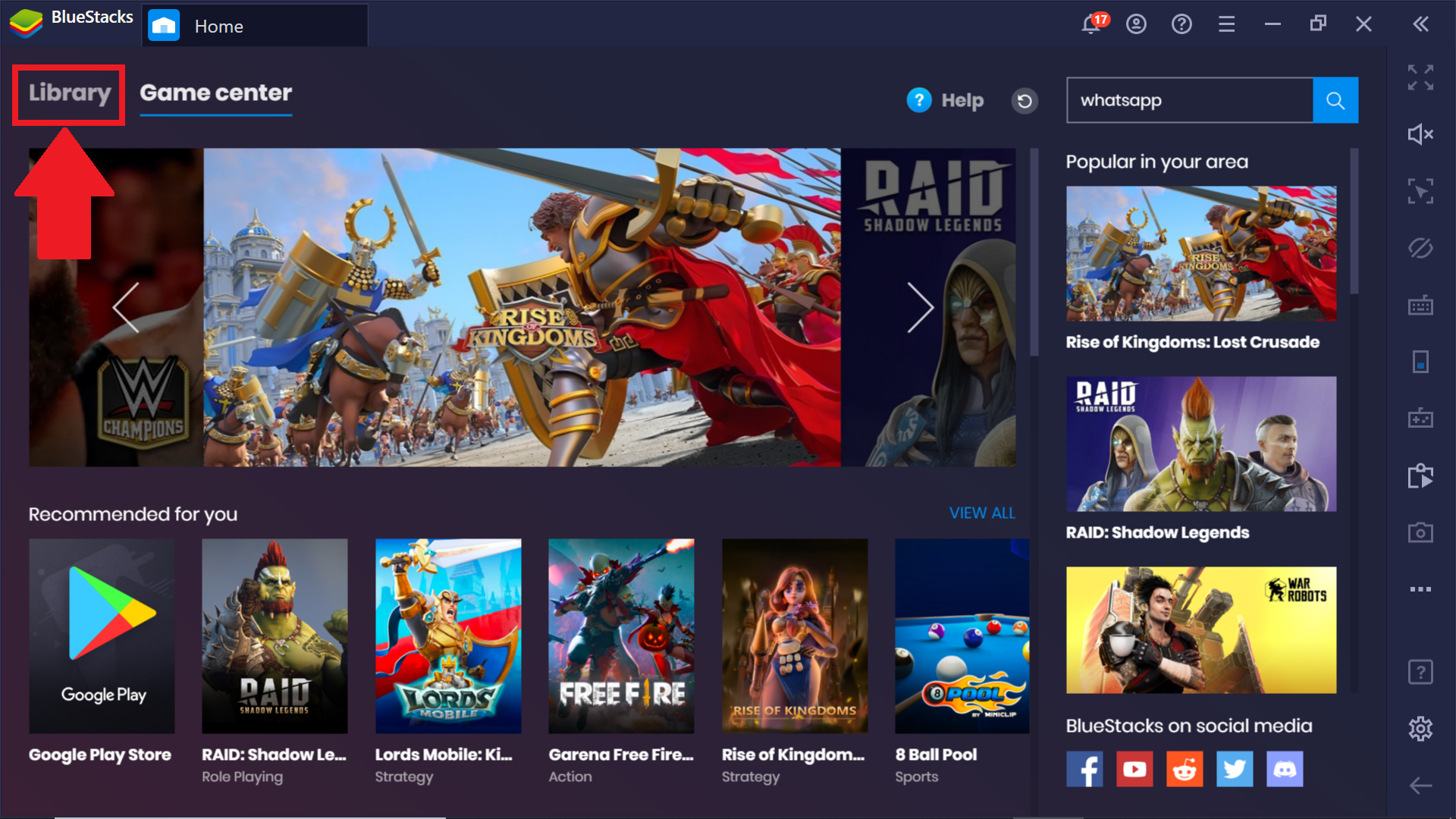This screenshot has height=819, width=1456.
Task: Open the keyboard controls icon
Action: coord(1420,305)
